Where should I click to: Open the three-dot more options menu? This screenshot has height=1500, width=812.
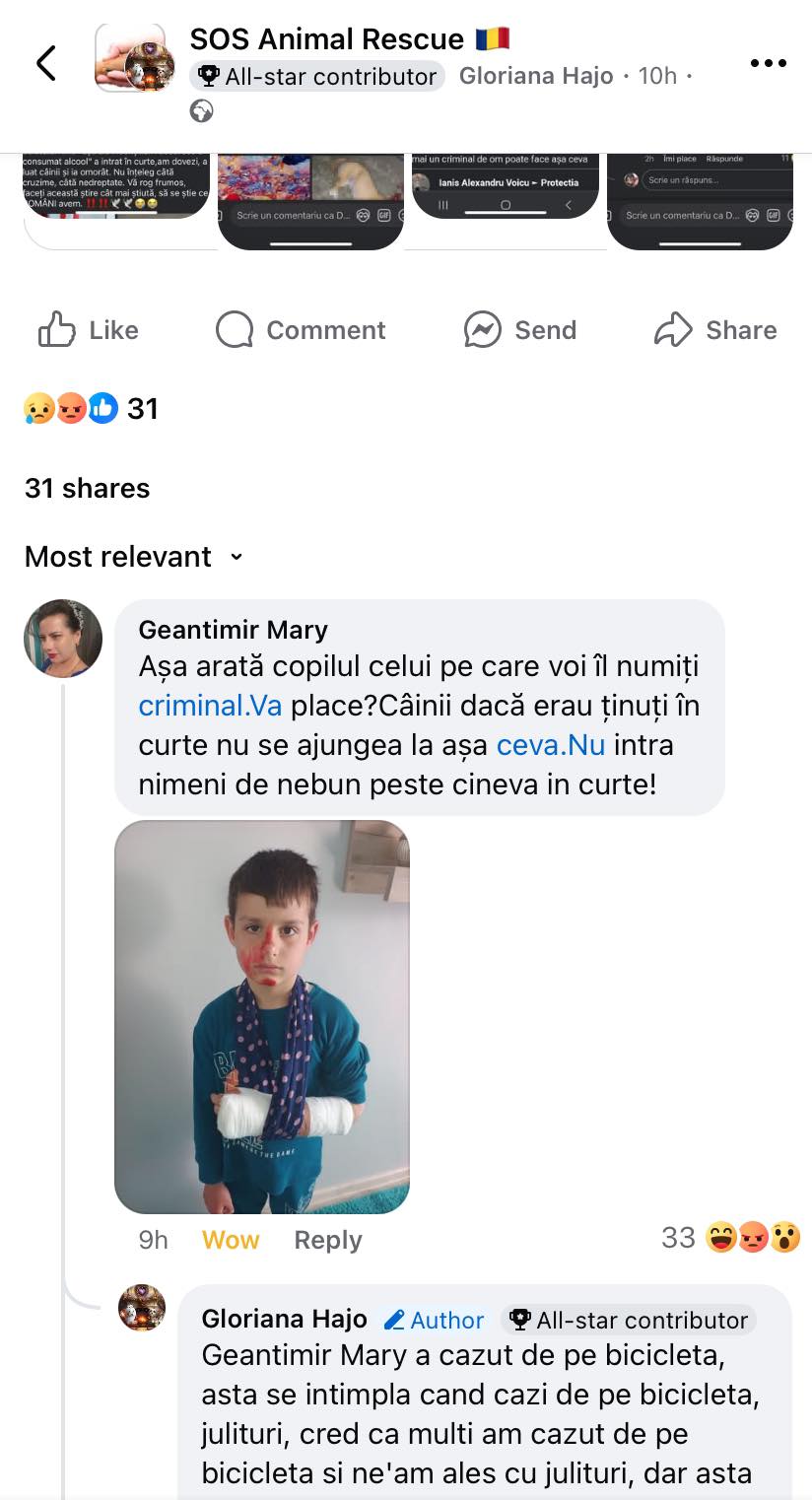pyautogui.click(x=768, y=63)
